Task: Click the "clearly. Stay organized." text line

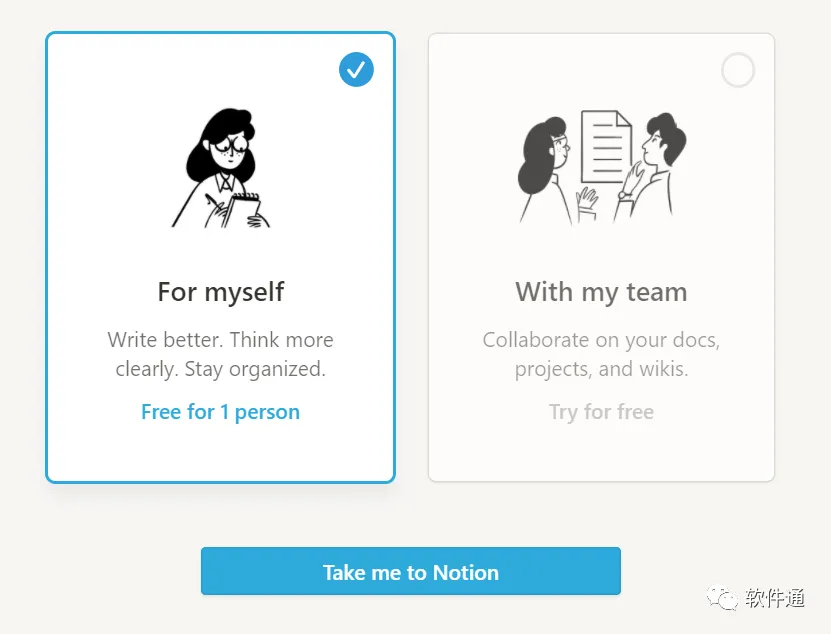Action: [x=221, y=369]
